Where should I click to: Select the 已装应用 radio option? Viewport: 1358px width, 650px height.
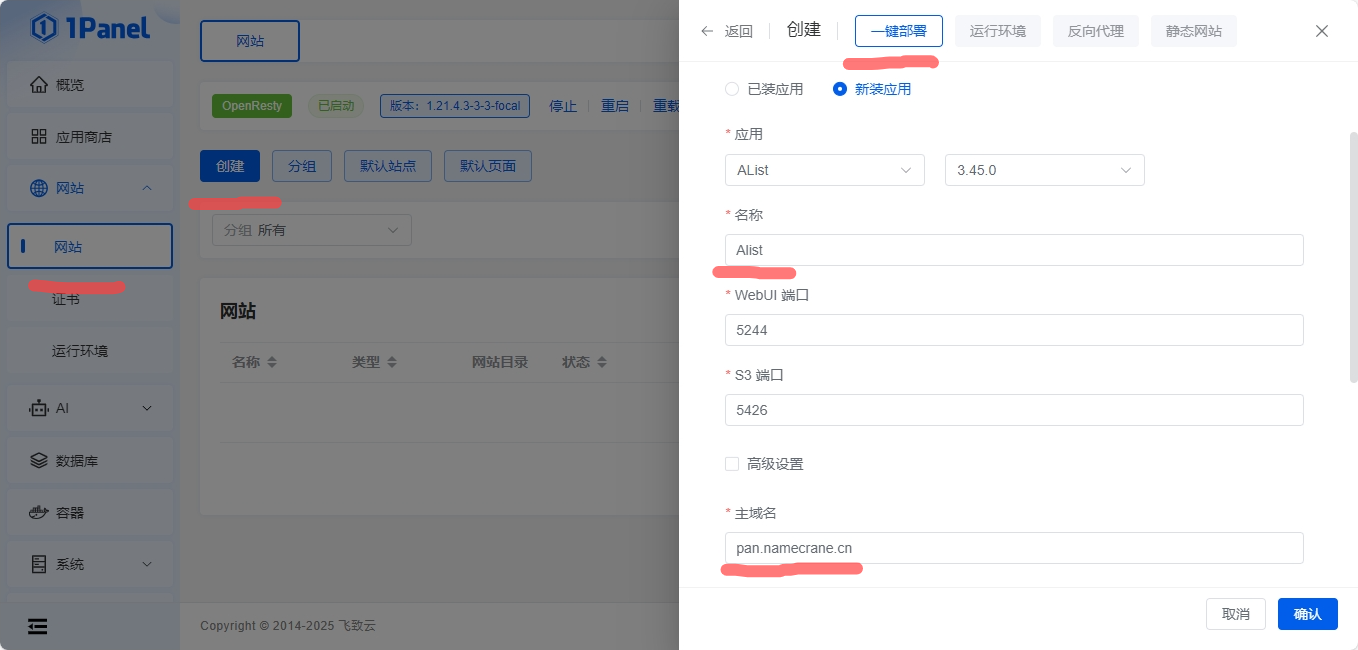[x=732, y=89]
